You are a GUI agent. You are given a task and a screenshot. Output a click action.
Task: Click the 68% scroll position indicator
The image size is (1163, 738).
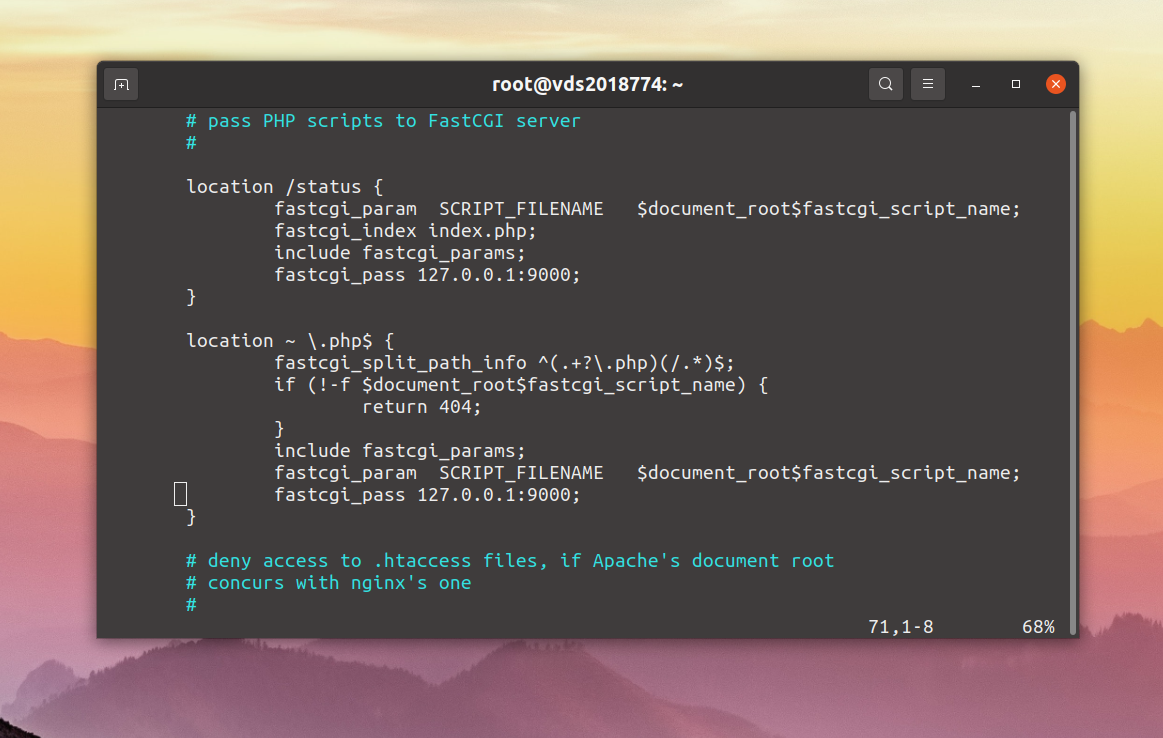click(1038, 627)
